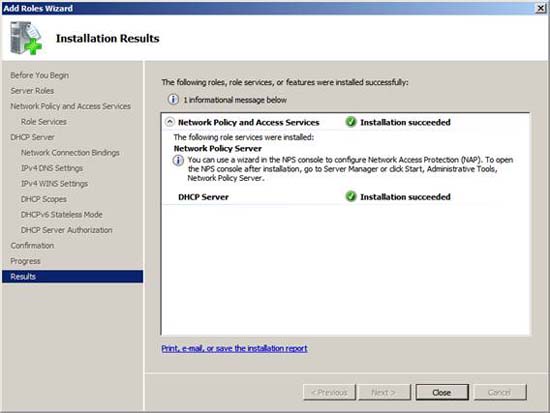Click the Add Roles Wizard title bar text

[x=38, y=8]
